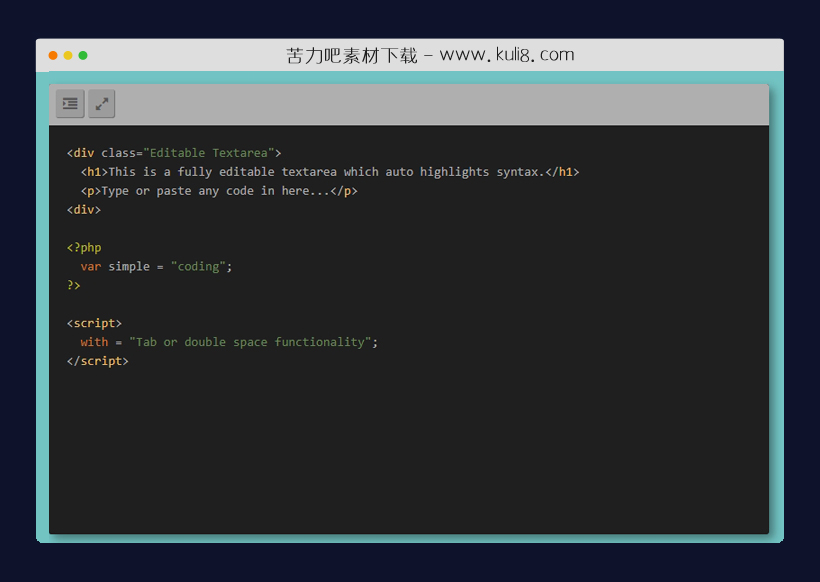
Task: Place cursor in "Editable Textarea" class string
Action: [209, 153]
